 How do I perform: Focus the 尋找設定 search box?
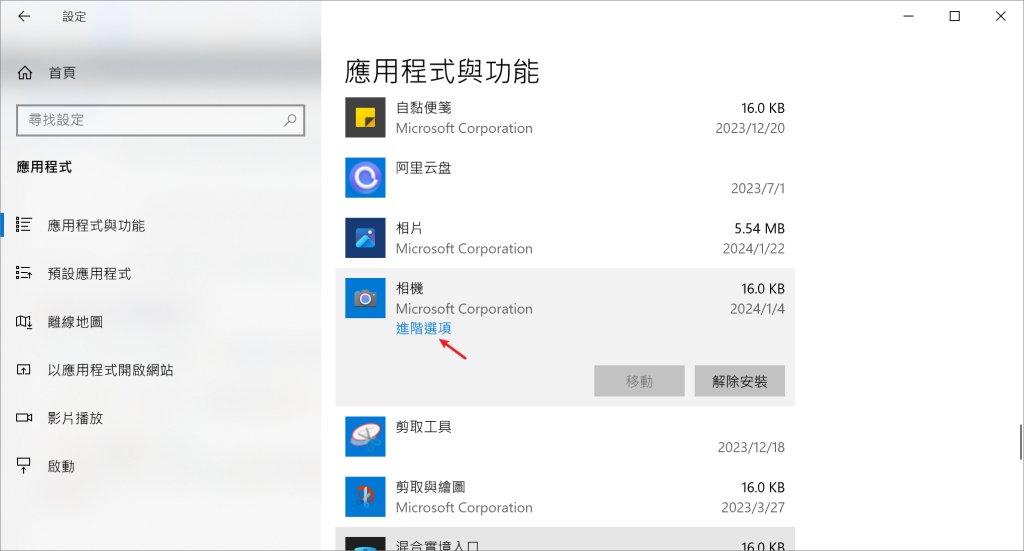coord(150,120)
